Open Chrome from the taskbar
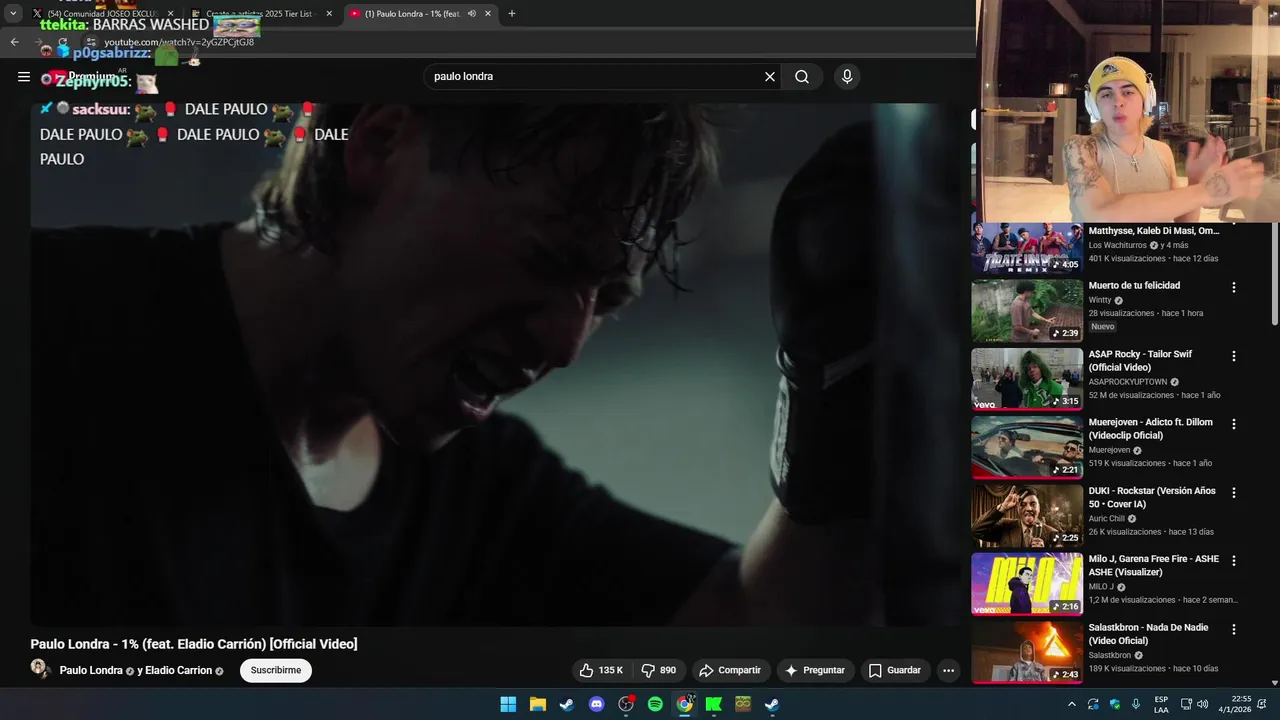The width and height of the screenshot is (1280, 720). pyautogui.click(x=685, y=704)
